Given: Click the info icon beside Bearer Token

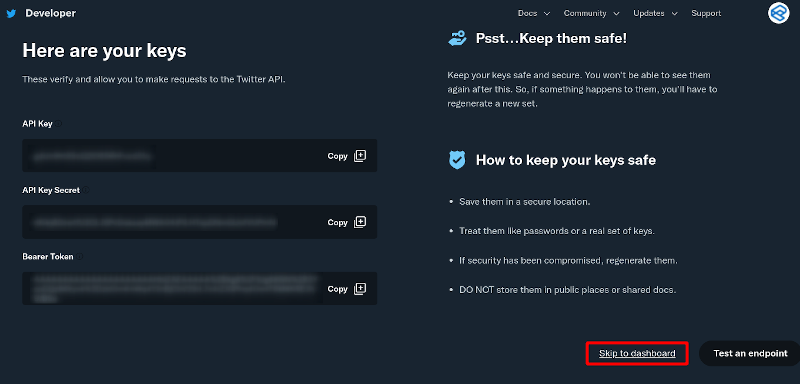Looking at the screenshot, I should tap(80, 257).
